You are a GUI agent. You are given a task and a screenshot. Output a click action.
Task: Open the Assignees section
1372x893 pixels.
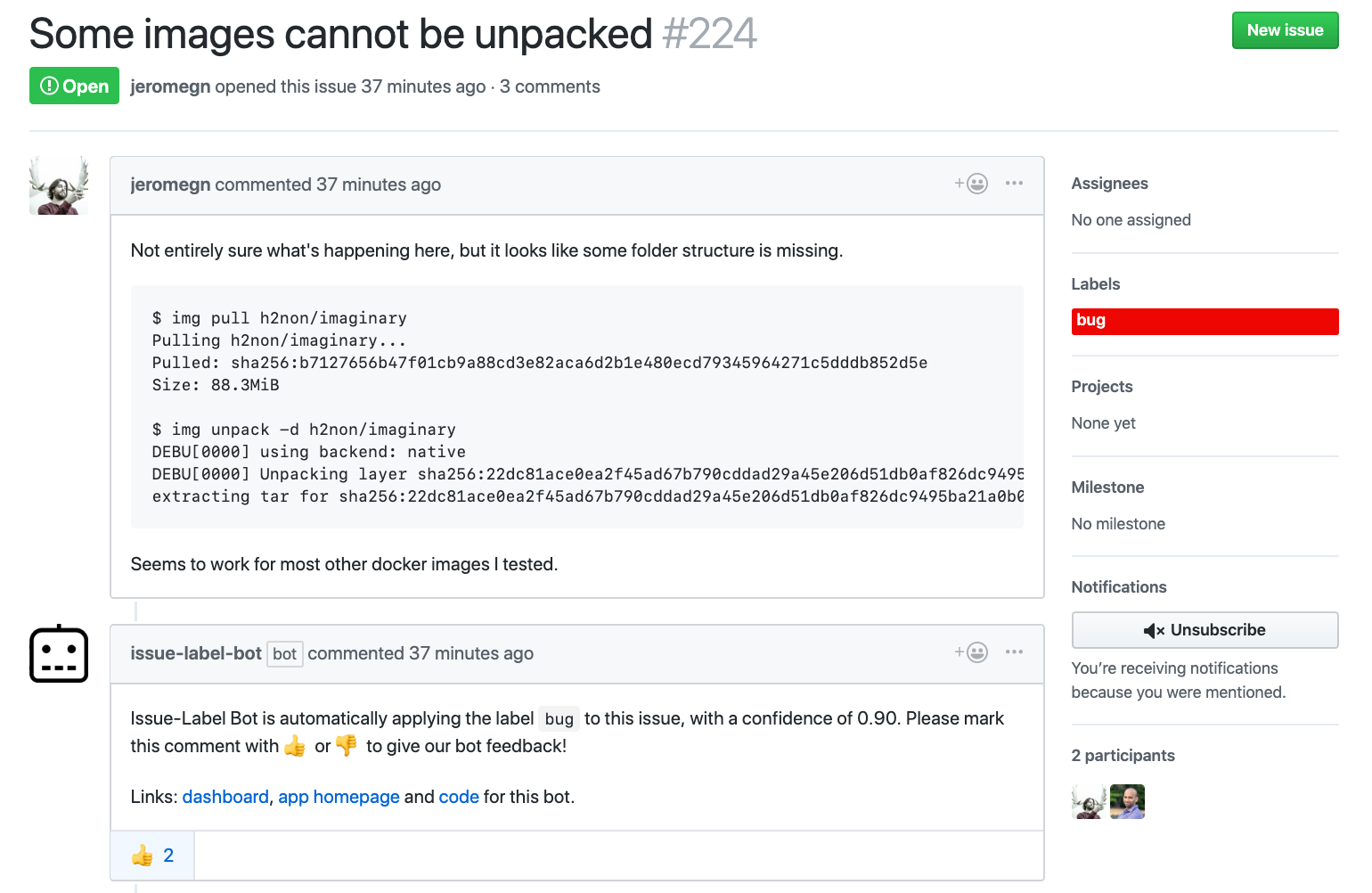(1109, 184)
